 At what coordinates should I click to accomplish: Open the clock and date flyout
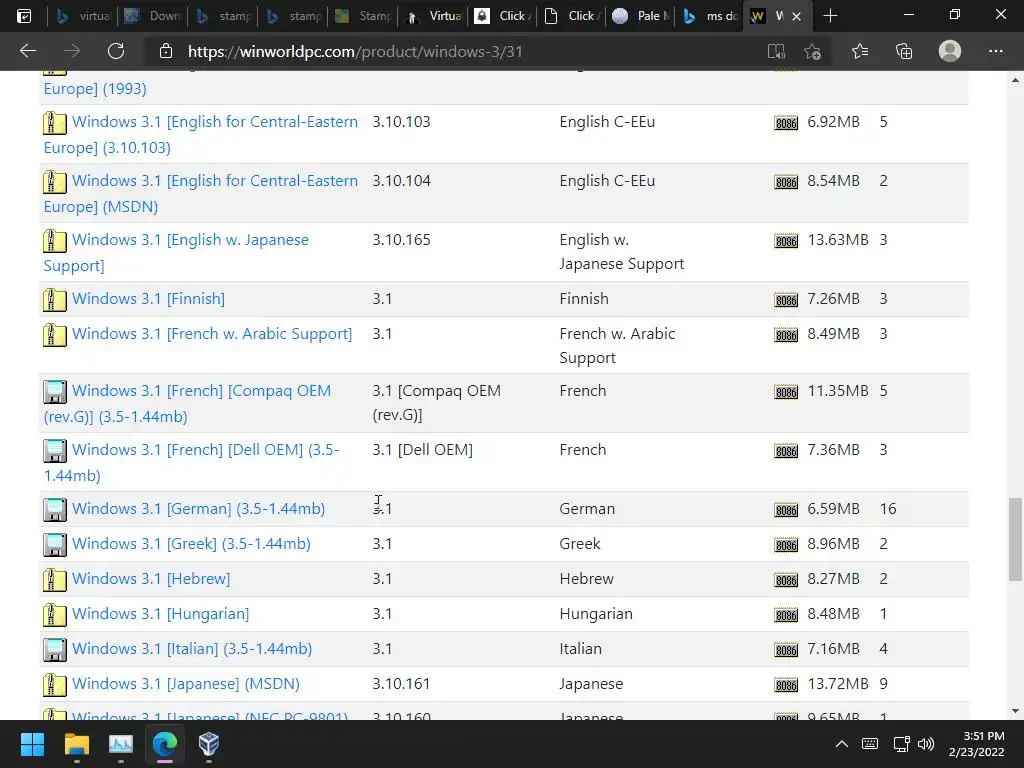976,744
